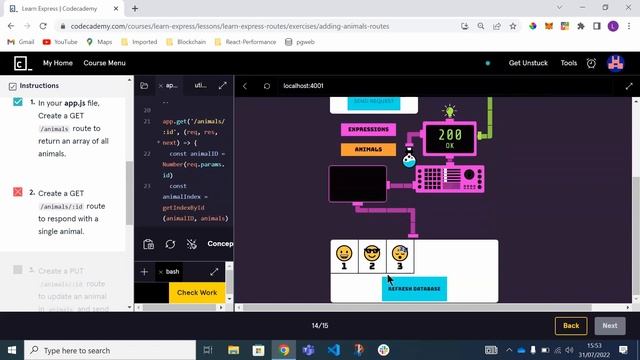
Task: Click the share page icon in address bar
Action: coord(497,26)
